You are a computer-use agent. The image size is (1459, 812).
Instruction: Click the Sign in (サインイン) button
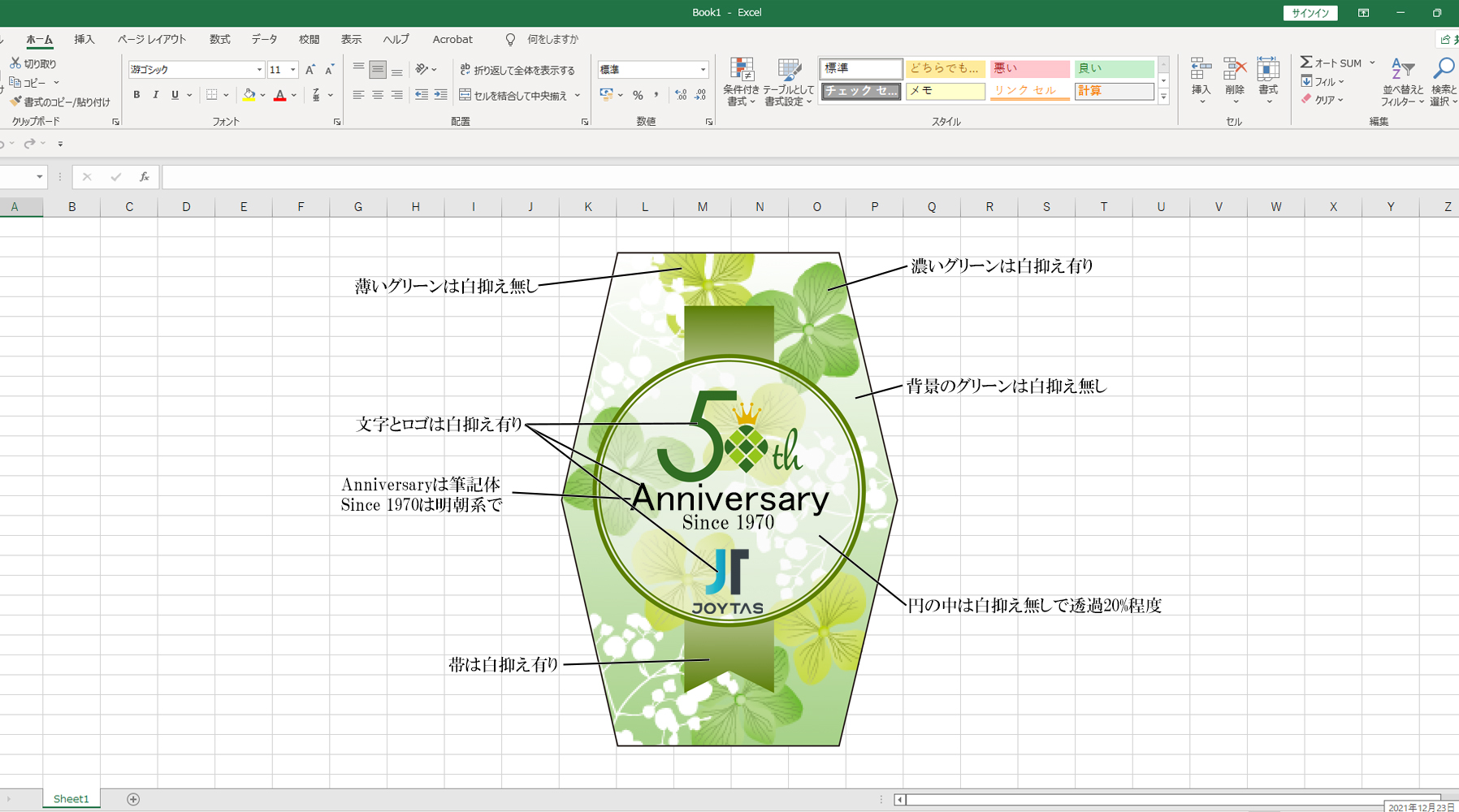[1310, 13]
